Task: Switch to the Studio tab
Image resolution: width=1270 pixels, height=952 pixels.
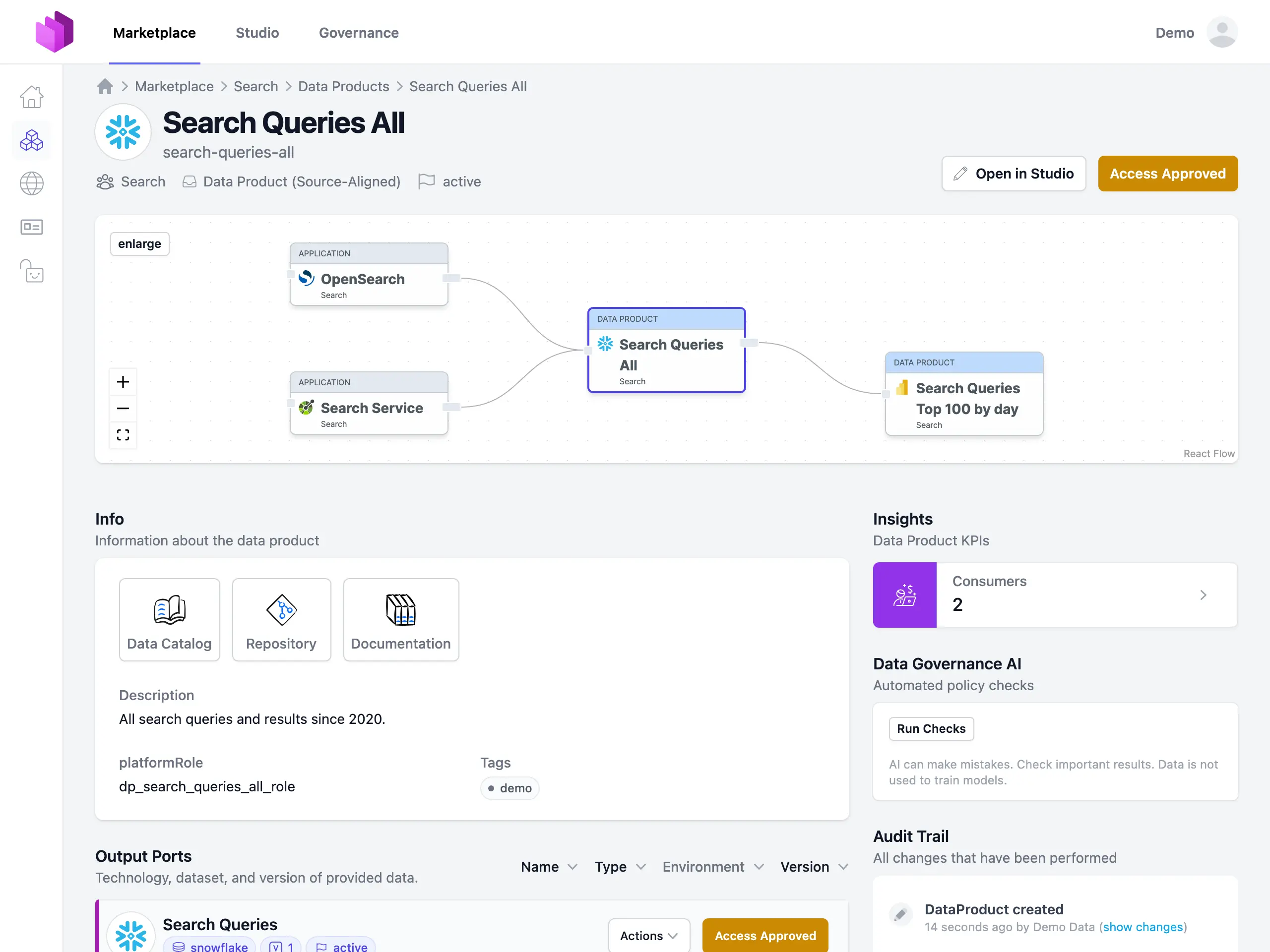Action: 257,33
